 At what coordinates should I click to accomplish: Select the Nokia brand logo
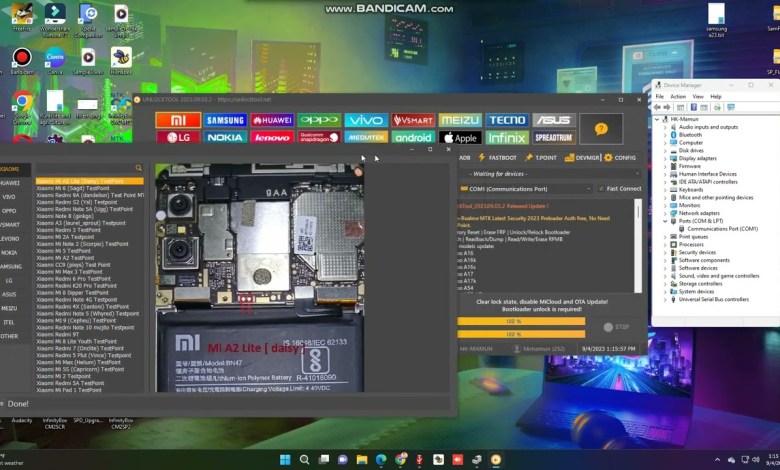[x=225, y=137]
